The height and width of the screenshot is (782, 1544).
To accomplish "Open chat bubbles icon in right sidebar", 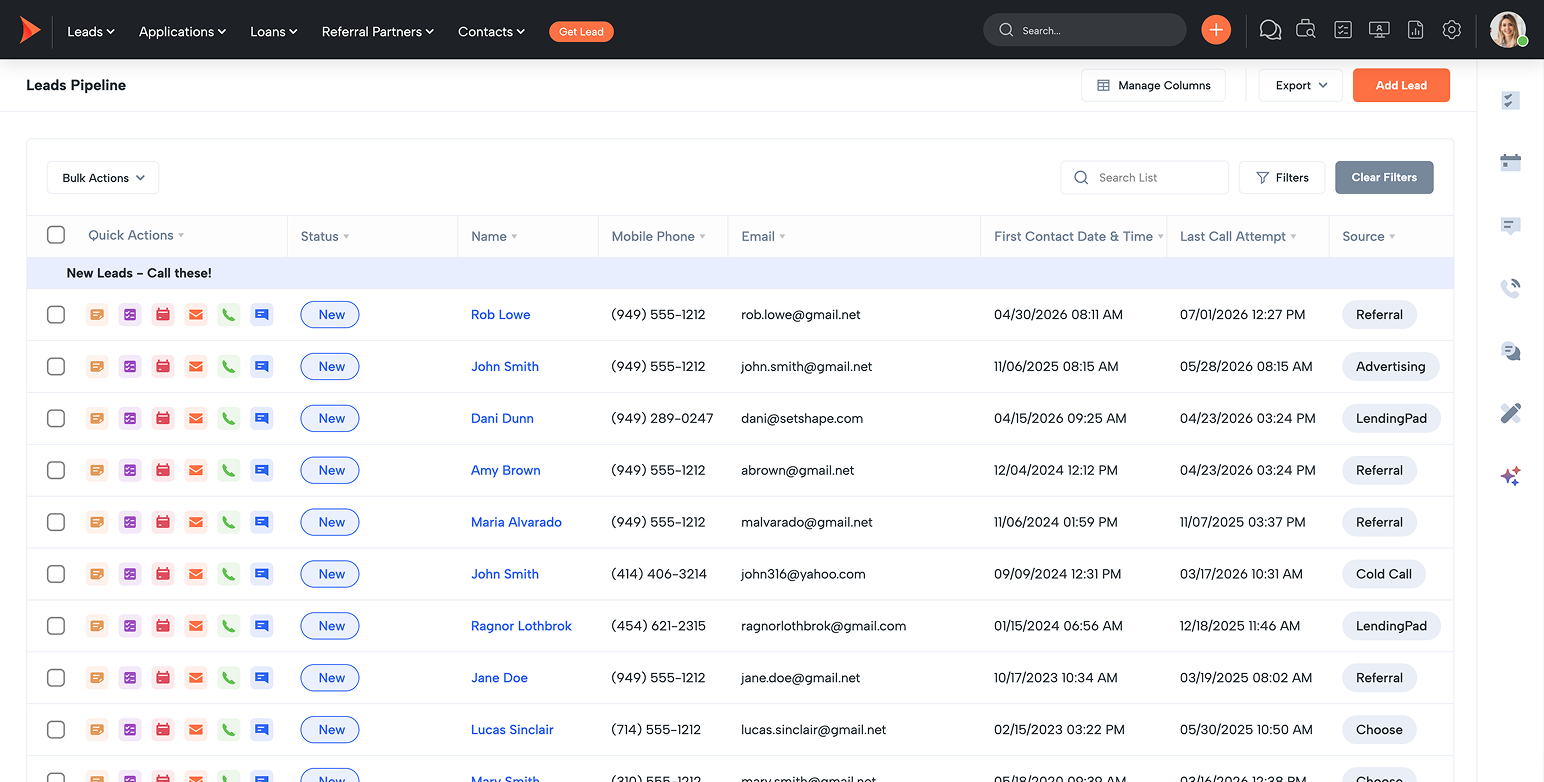I will click(1510, 351).
